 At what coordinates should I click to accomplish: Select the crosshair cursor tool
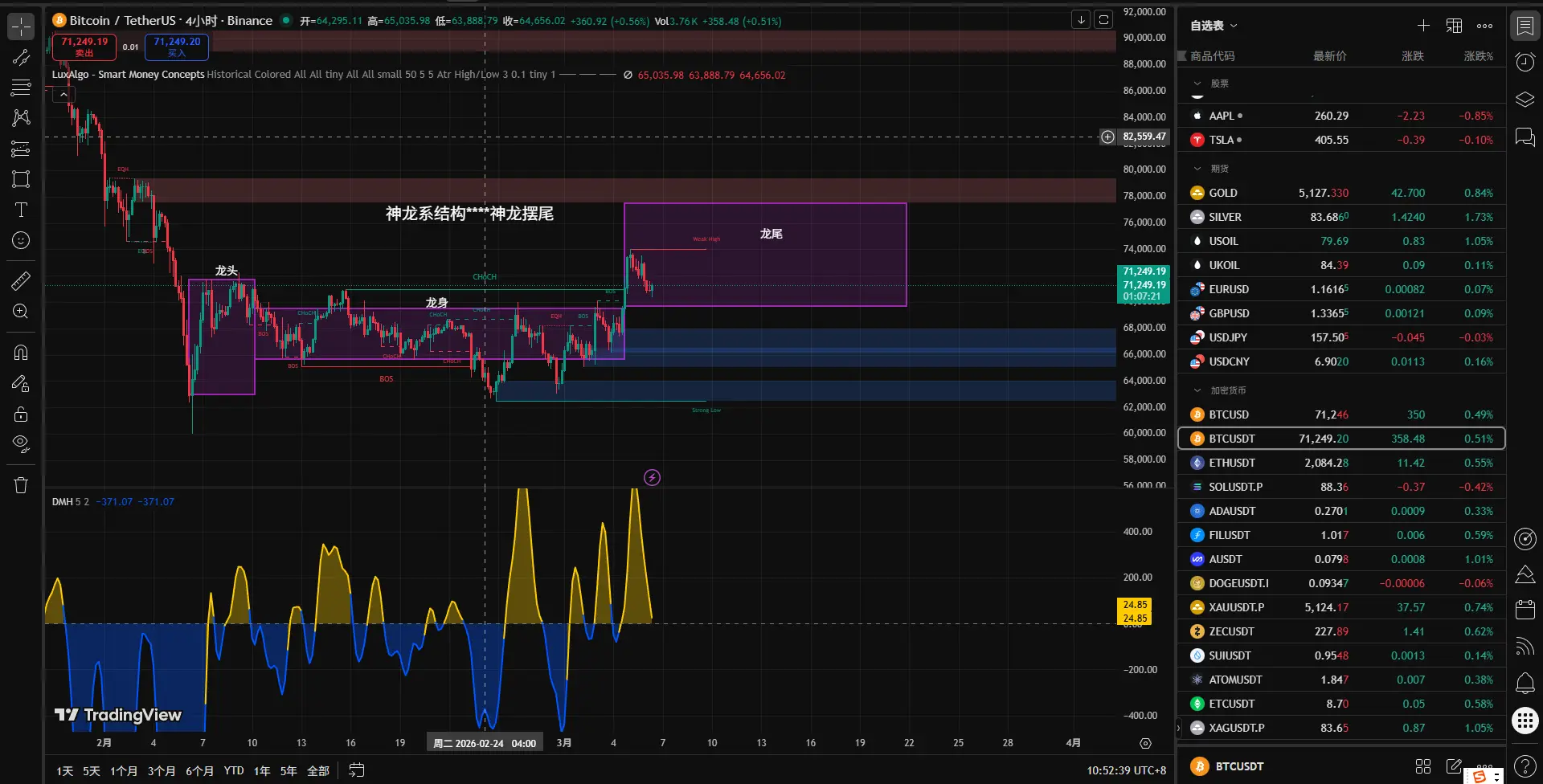pos(21,27)
